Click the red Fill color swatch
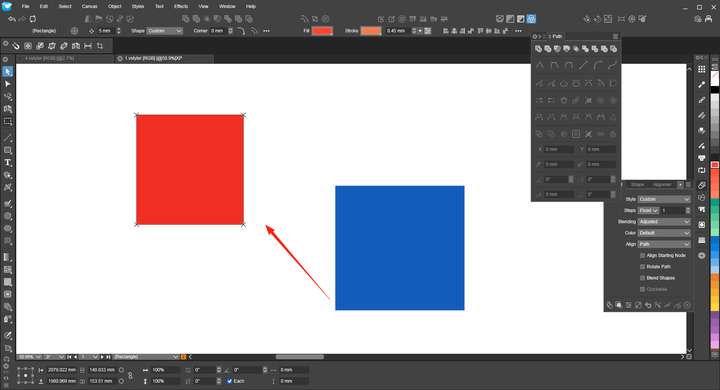This screenshot has height=390, width=720. (x=322, y=31)
